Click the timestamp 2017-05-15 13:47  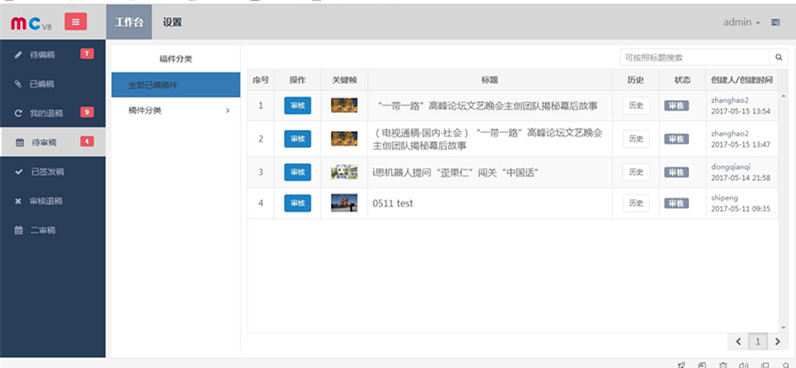click(x=741, y=145)
